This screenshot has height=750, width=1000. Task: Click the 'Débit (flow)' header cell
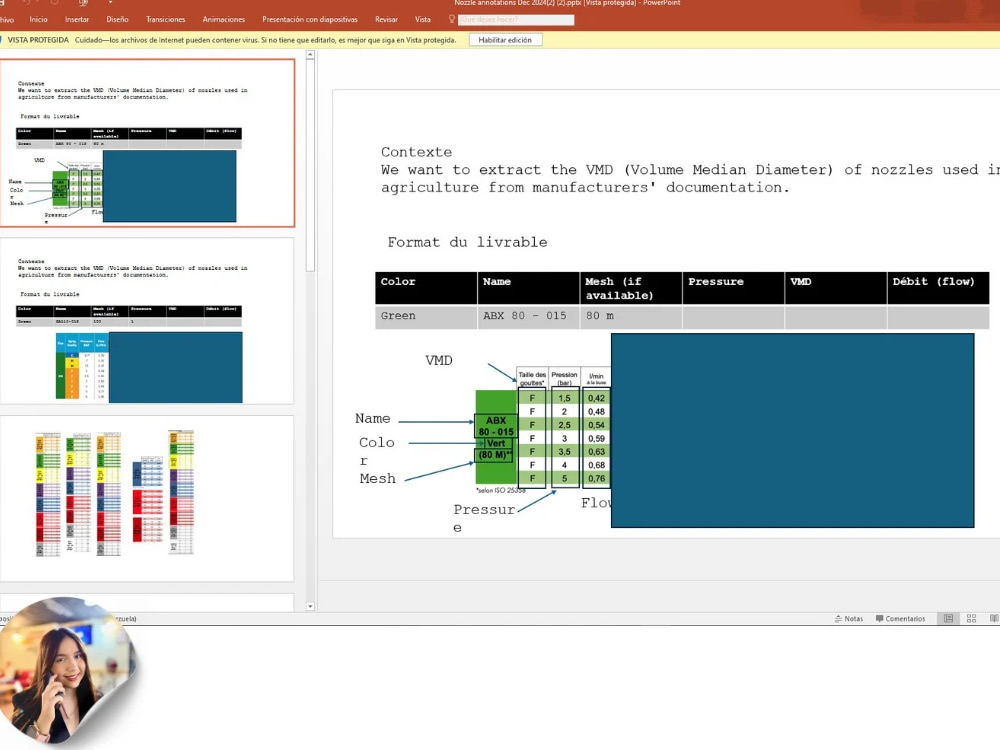pyautogui.click(x=938, y=288)
